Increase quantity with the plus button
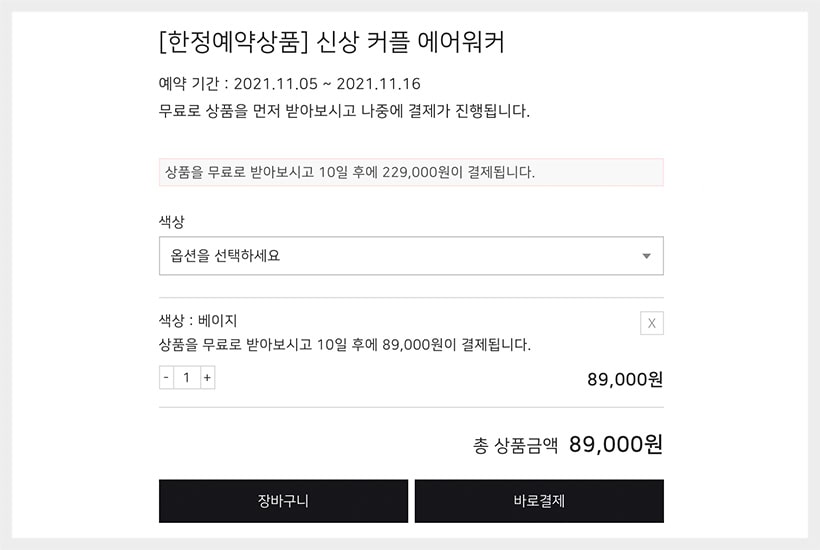Image resolution: width=820 pixels, height=550 pixels. pyautogui.click(x=207, y=378)
